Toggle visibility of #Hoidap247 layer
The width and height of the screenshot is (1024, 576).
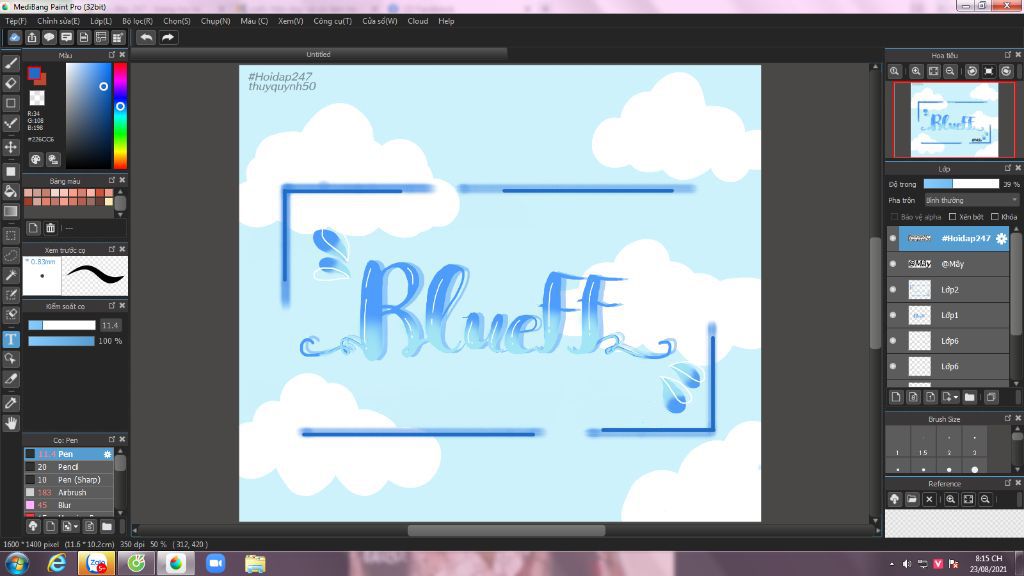tap(893, 238)
